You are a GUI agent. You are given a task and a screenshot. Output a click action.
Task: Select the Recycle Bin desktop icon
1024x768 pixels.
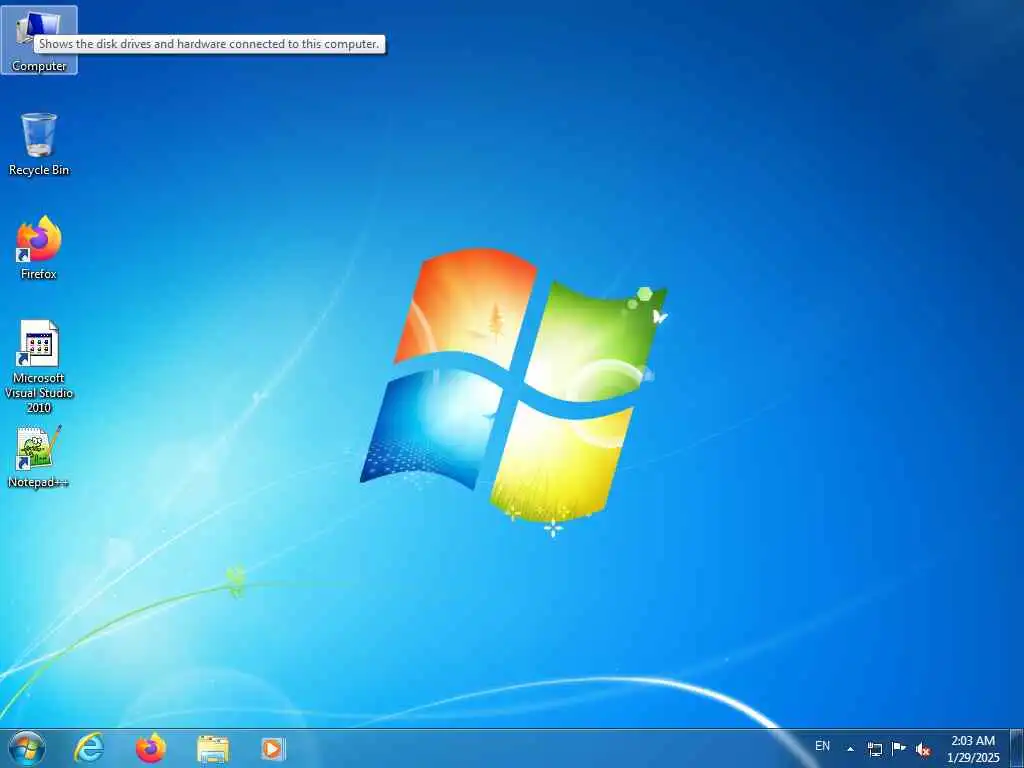click(x=39, y=144)
